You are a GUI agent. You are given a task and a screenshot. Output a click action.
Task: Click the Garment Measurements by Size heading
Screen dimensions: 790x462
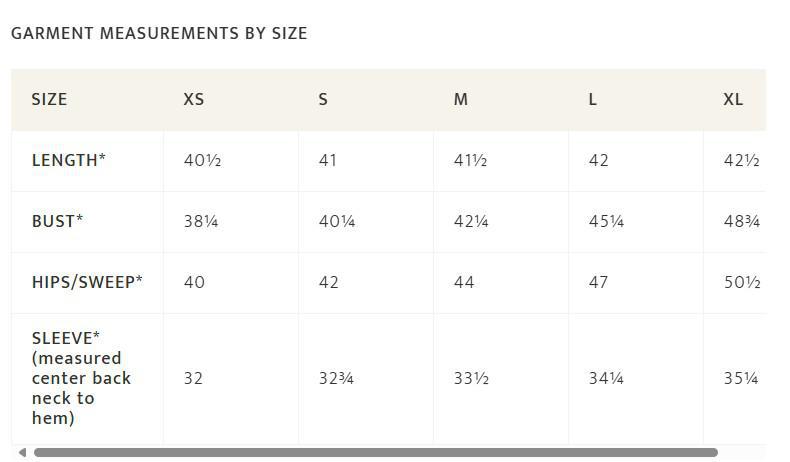159,33
